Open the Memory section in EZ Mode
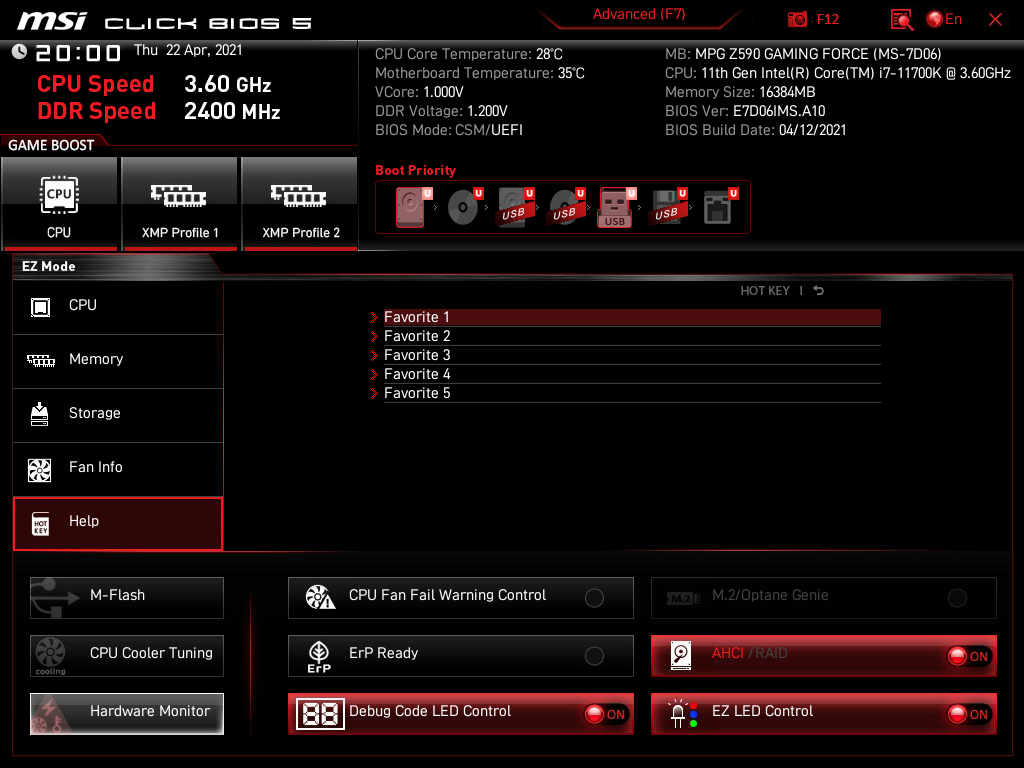The width and height of the screenshot is (1024, 768). 118,360
